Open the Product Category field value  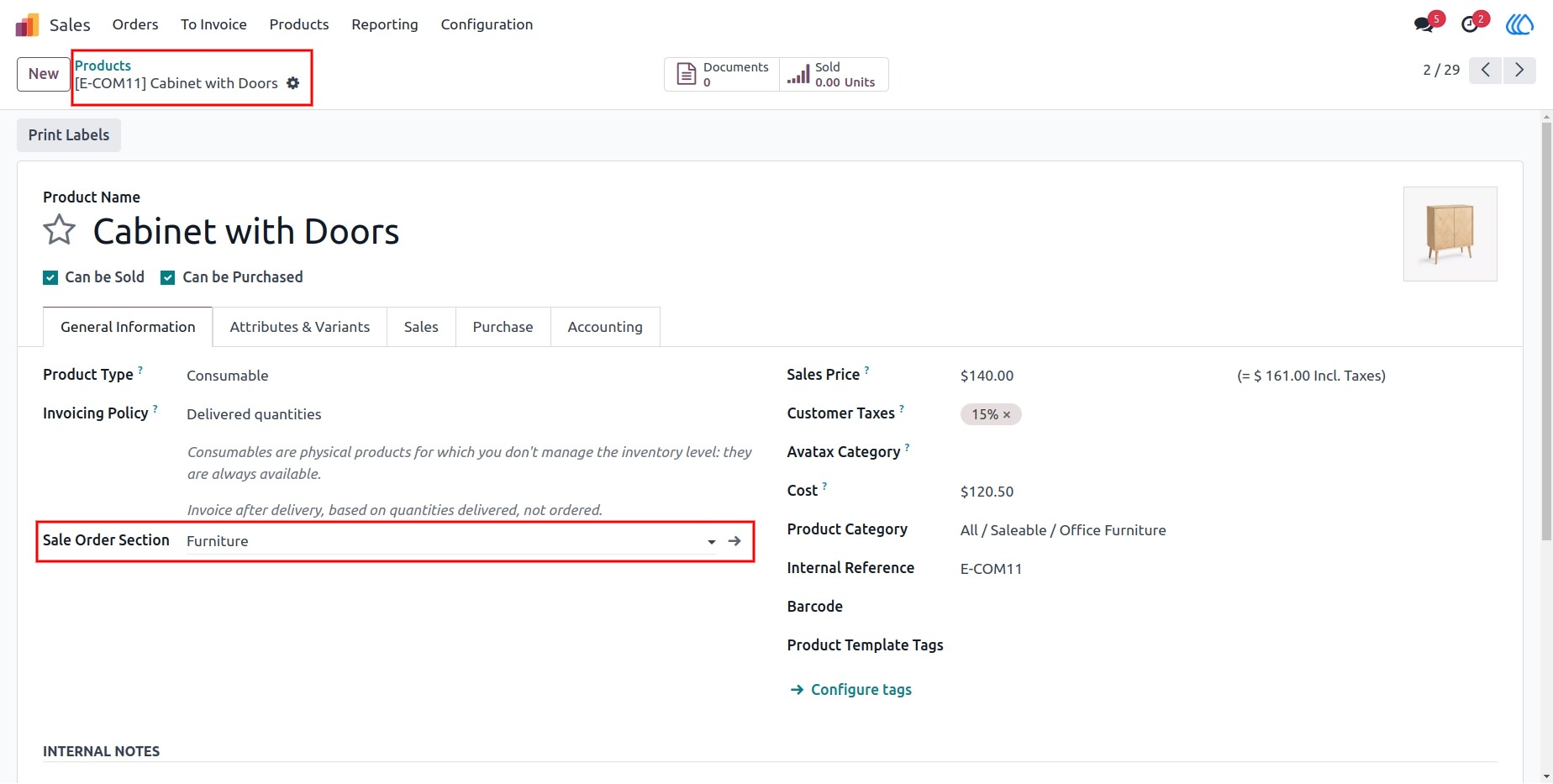1063,530
